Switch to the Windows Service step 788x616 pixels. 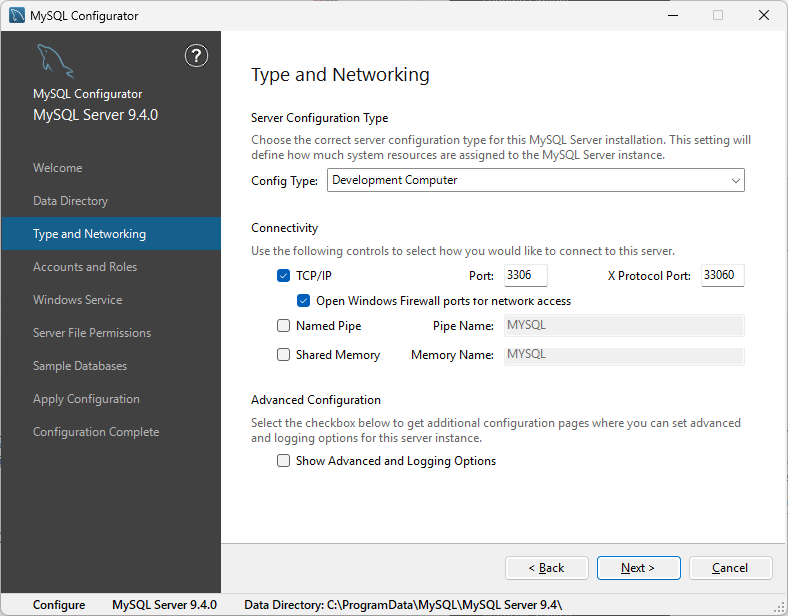tap(77, 300)
